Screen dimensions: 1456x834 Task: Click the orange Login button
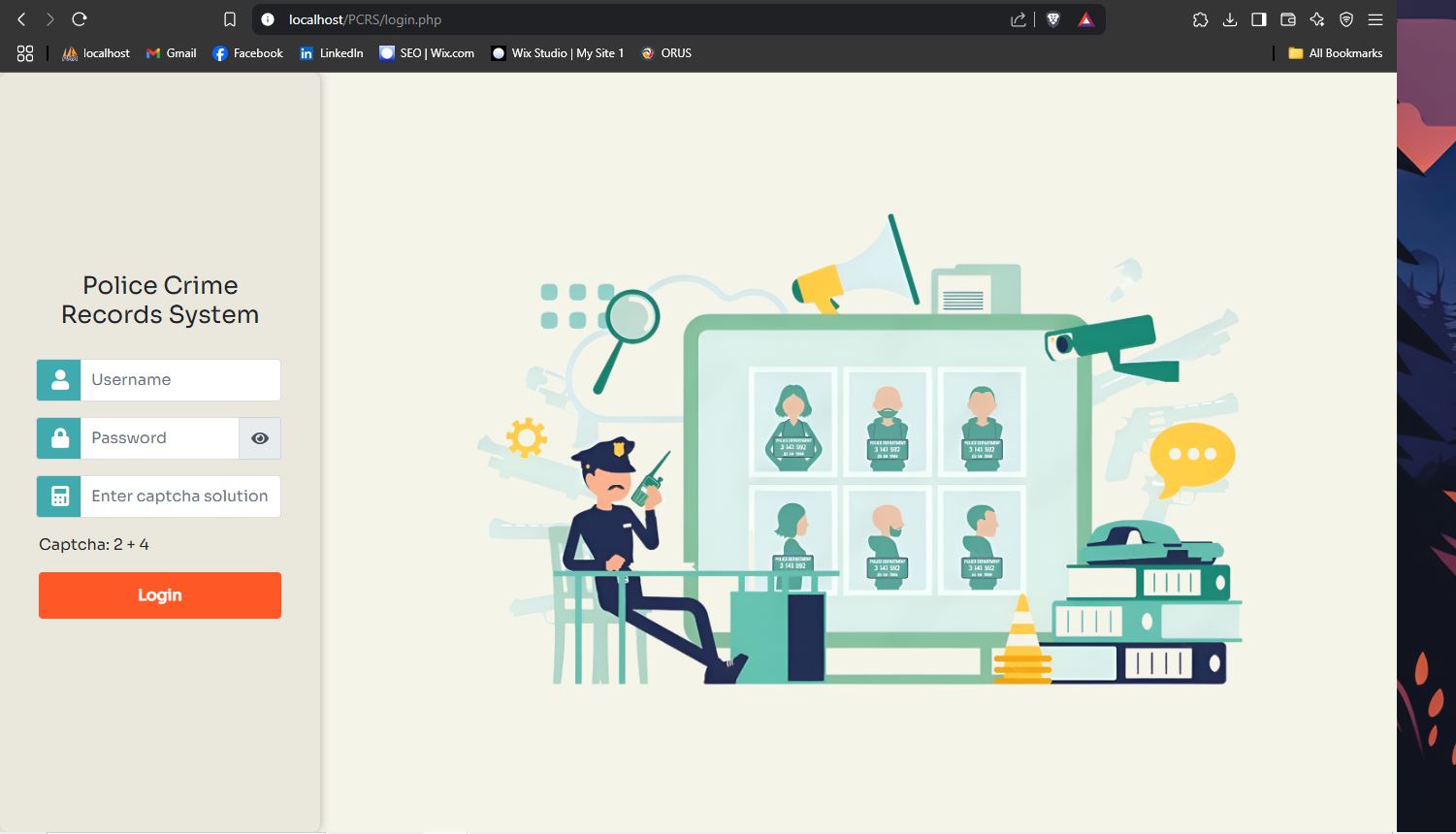click(160, 595)
